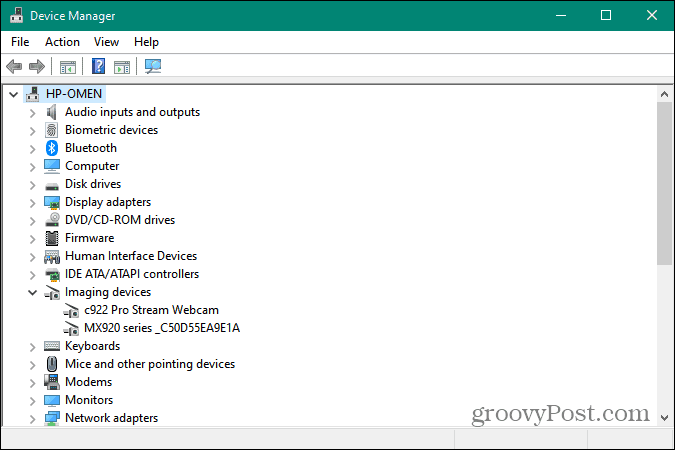Click the DVD/CD-ROM drives disc icon
The height and width of the screenshot is (450, 675).
[52, 220]
